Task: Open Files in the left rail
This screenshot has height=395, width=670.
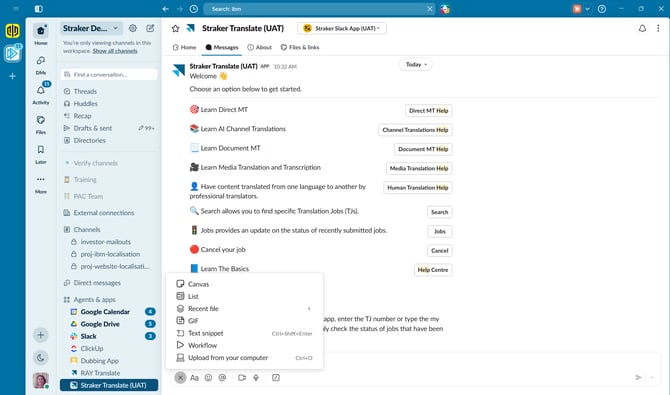Action: [41, 124]
